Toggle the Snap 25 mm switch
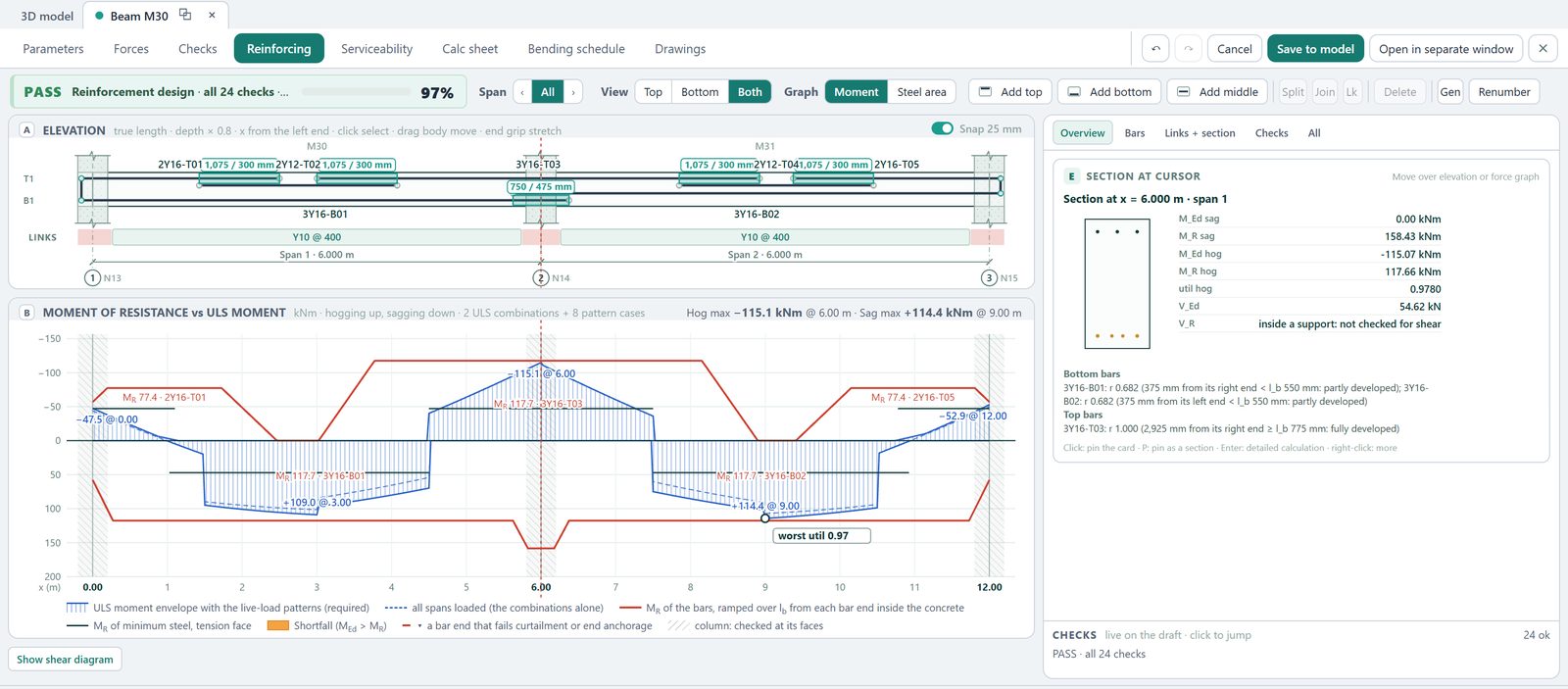1568x689 pixels. click(942, 128)
